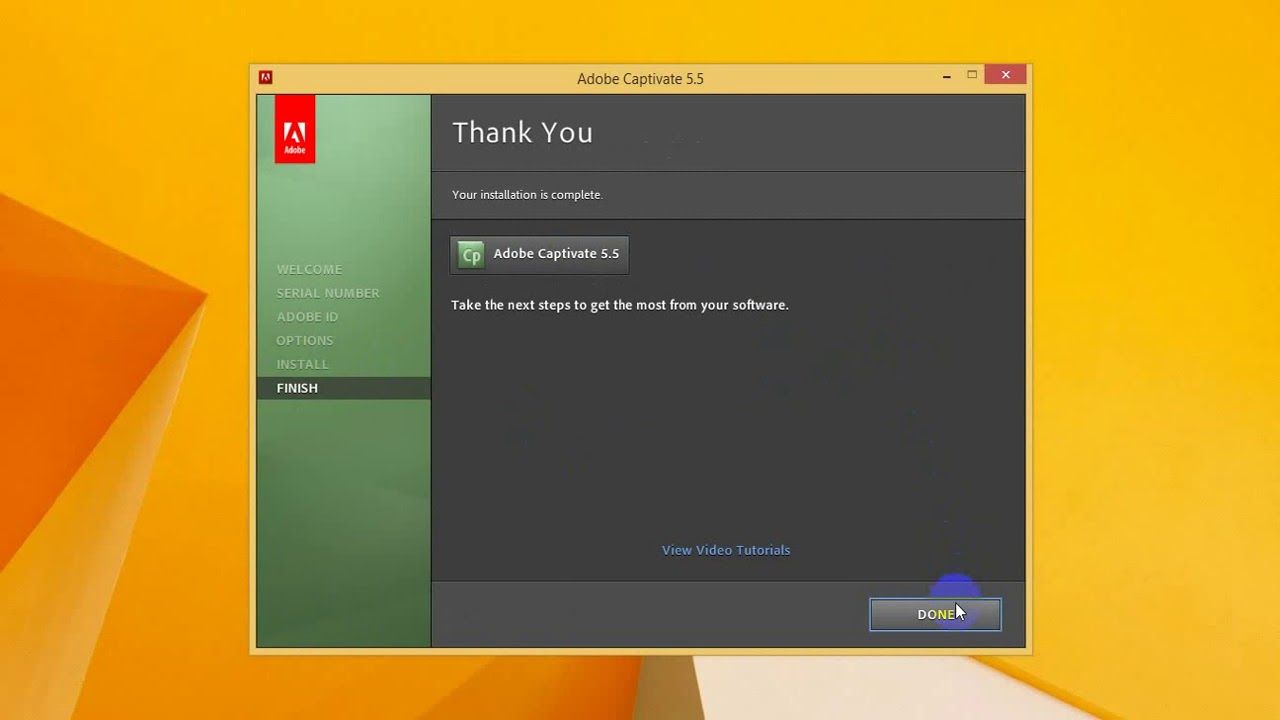Close the Adobe Captivate installer
Viewport: 1280px width, 720px height.
(1004, 74)
